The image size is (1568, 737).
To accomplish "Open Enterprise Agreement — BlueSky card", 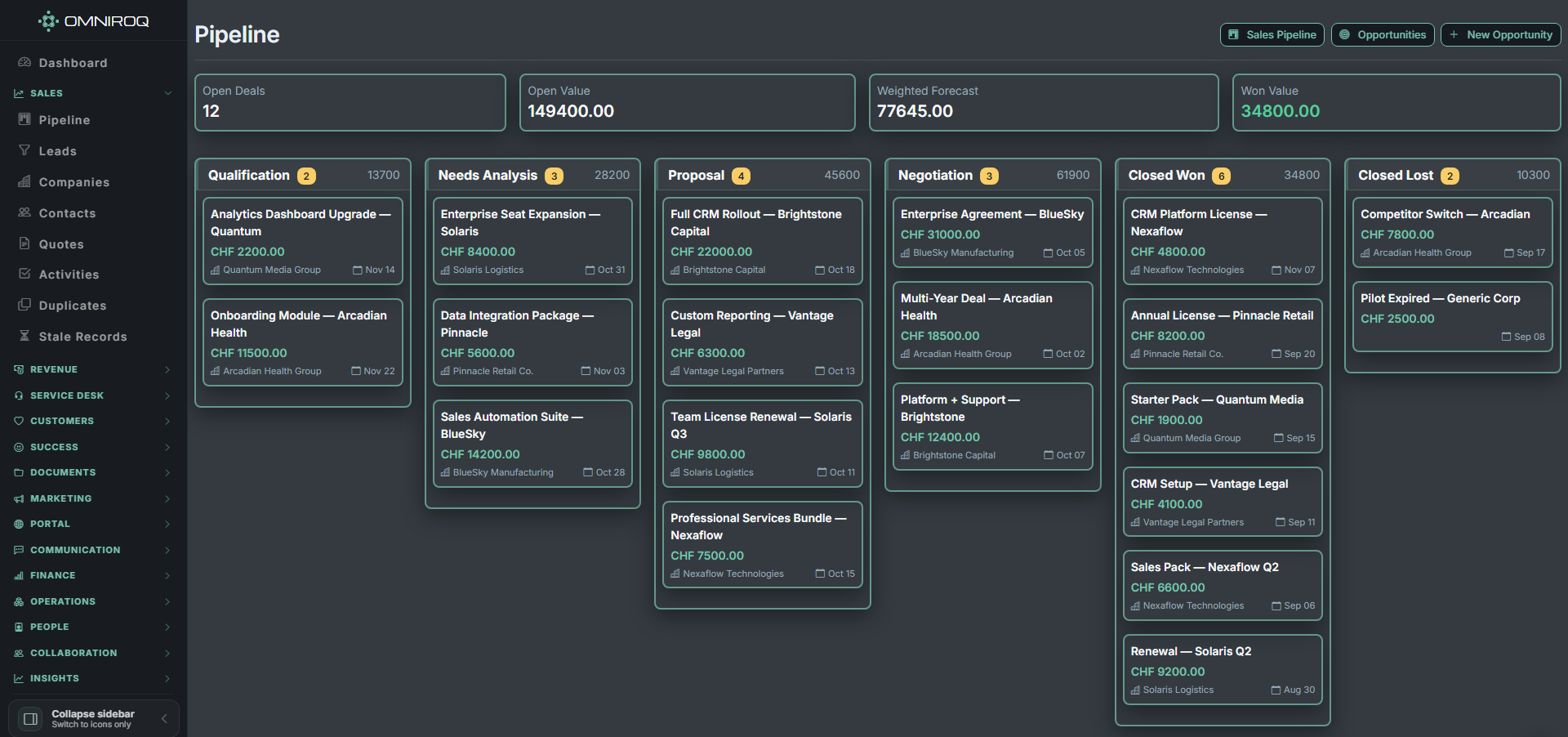I will click(x=992, y=232).
